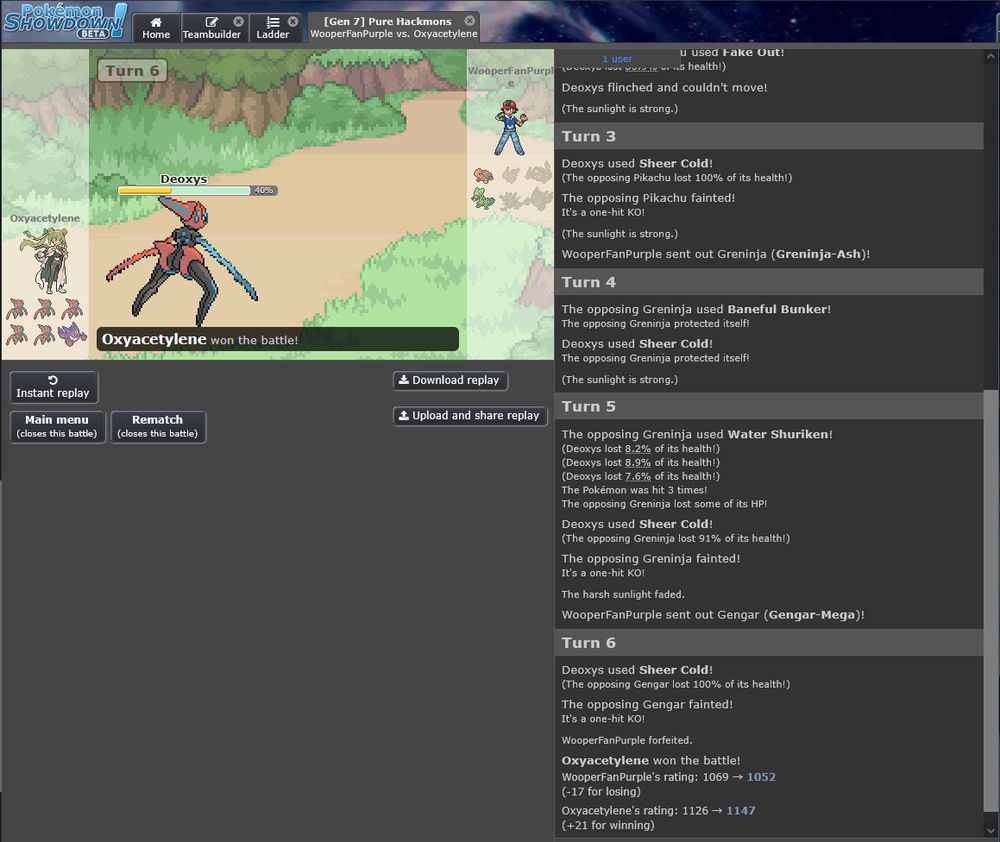The height and width of the screenshot is (842, 1000).
Task: Click Deoxys HP bar showing 40%
Action: pos(197,190)
